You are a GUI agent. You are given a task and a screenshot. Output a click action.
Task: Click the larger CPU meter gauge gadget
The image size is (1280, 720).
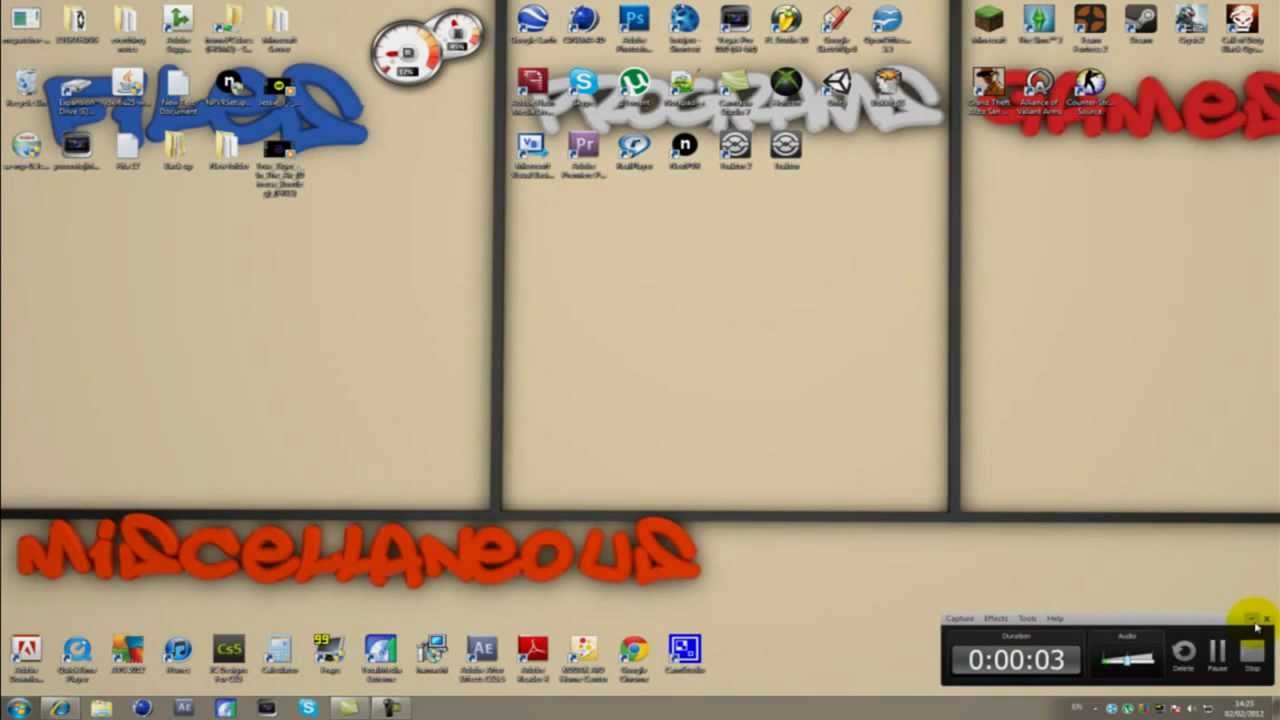click(x=409, y=55)
